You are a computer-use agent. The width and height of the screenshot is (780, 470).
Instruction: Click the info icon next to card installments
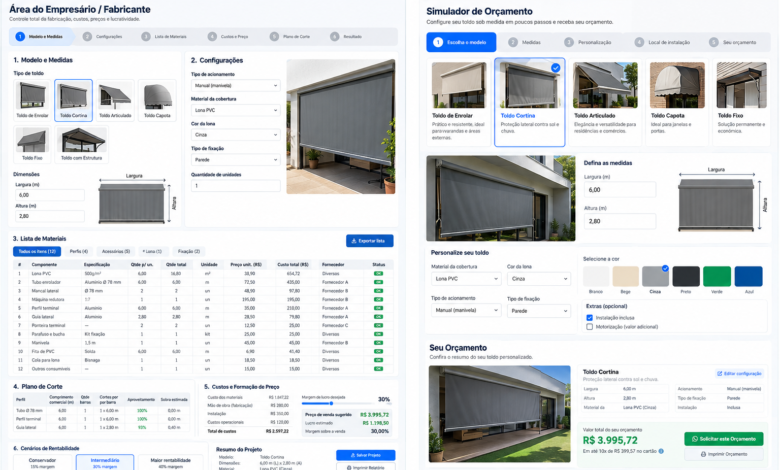click(661, 451)
